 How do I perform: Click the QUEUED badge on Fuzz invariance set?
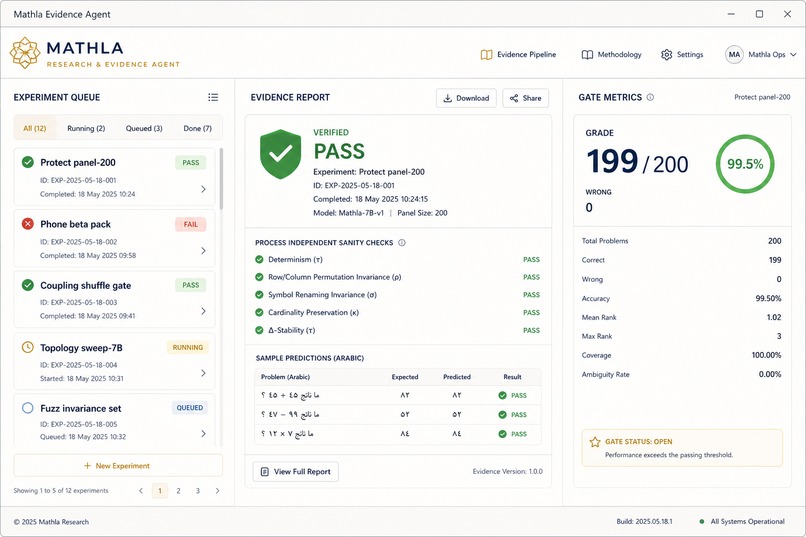tap(190, 408)
